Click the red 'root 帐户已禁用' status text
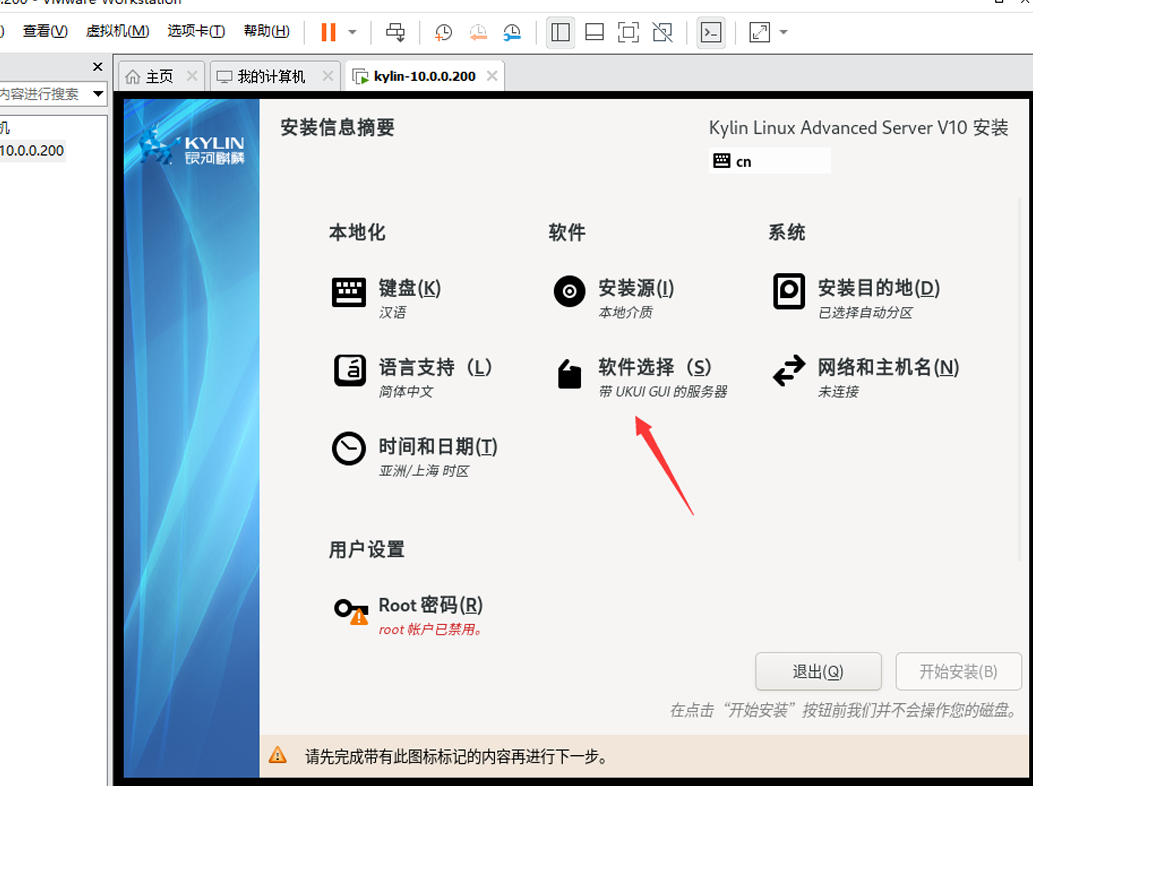1170x876 pixels. click(431, 629)
